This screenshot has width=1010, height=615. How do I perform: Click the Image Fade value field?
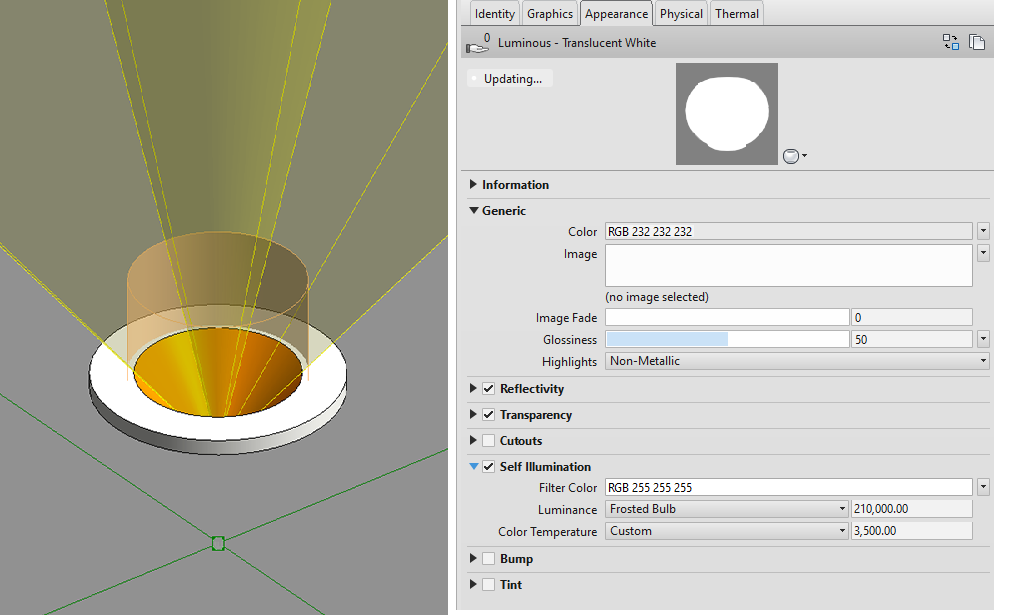(x=911, y=317)
